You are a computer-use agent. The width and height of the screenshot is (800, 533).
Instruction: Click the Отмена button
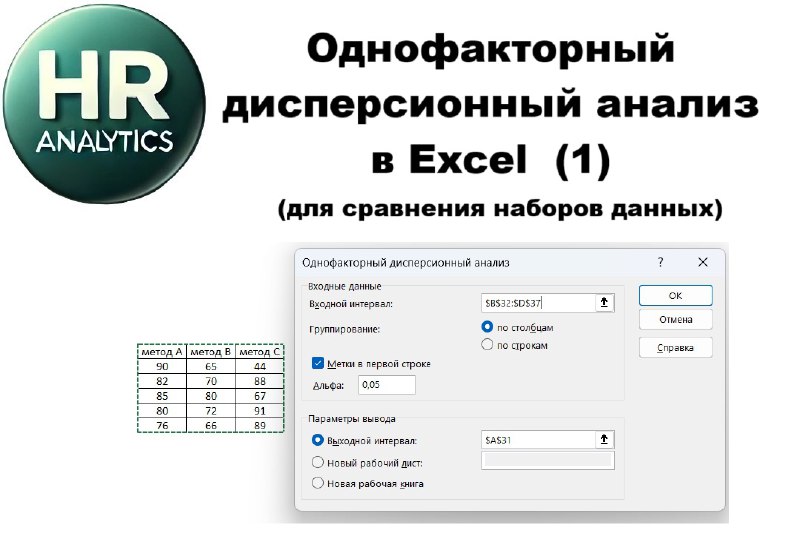(676, 320)
